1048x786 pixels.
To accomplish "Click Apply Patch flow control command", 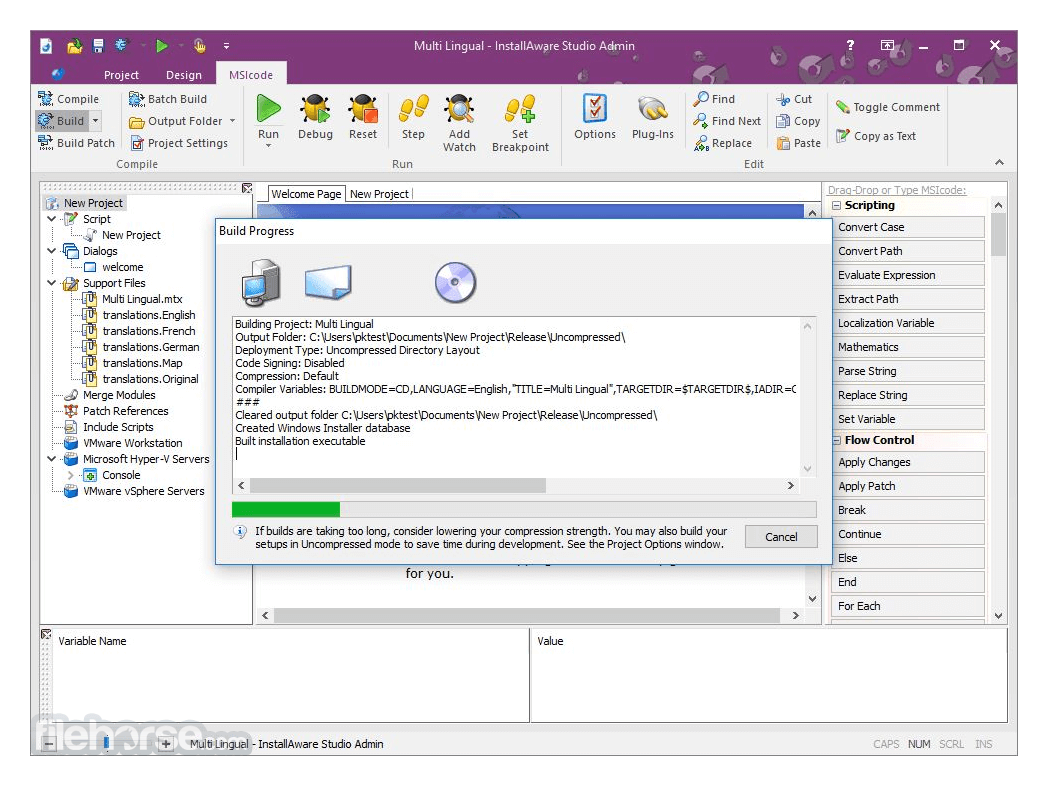I will pyautogui.click(x=908, y=486).
